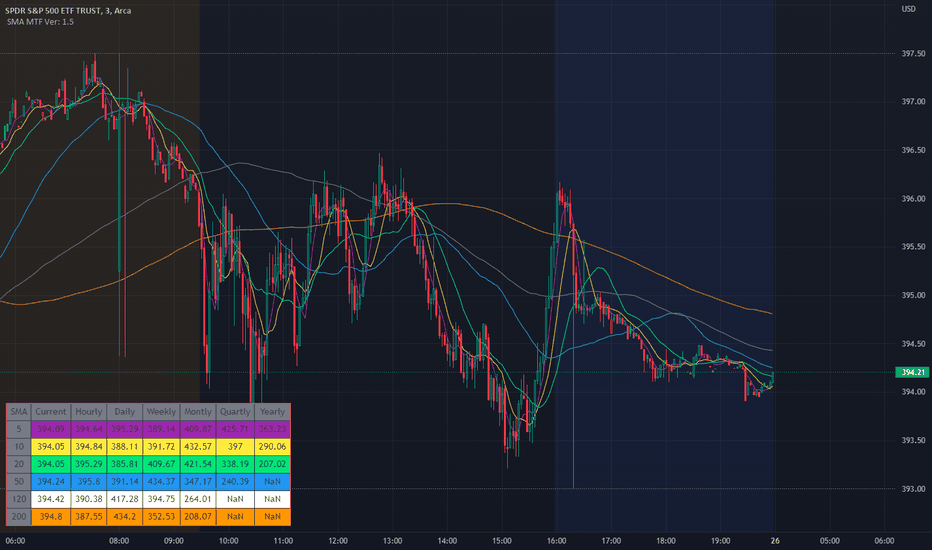This screenshot has height=550, width=932.
Task: Select the Hourly column header in SMA table
Action: [x=89, y=411]
